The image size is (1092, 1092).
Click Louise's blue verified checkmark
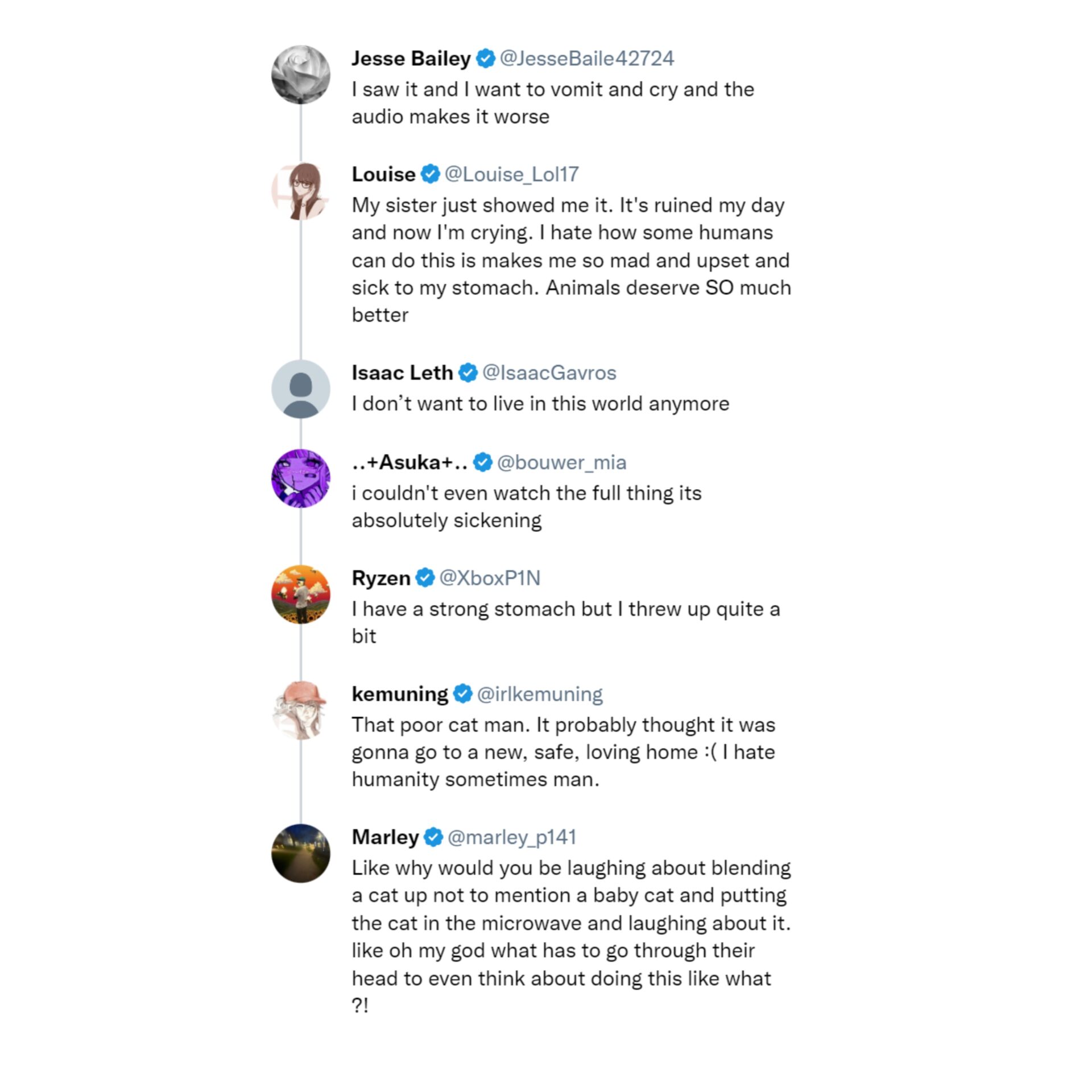point(431,174)
